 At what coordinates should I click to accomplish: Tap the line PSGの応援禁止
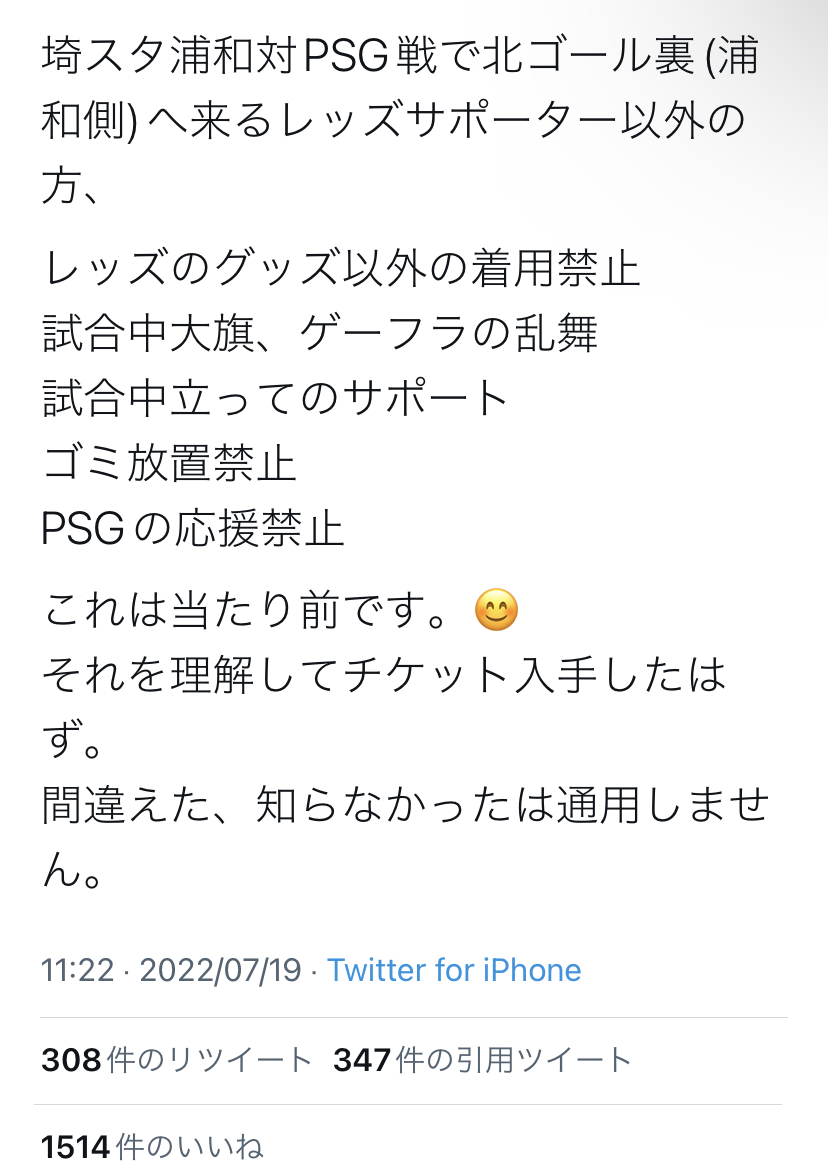coord(193,529)
